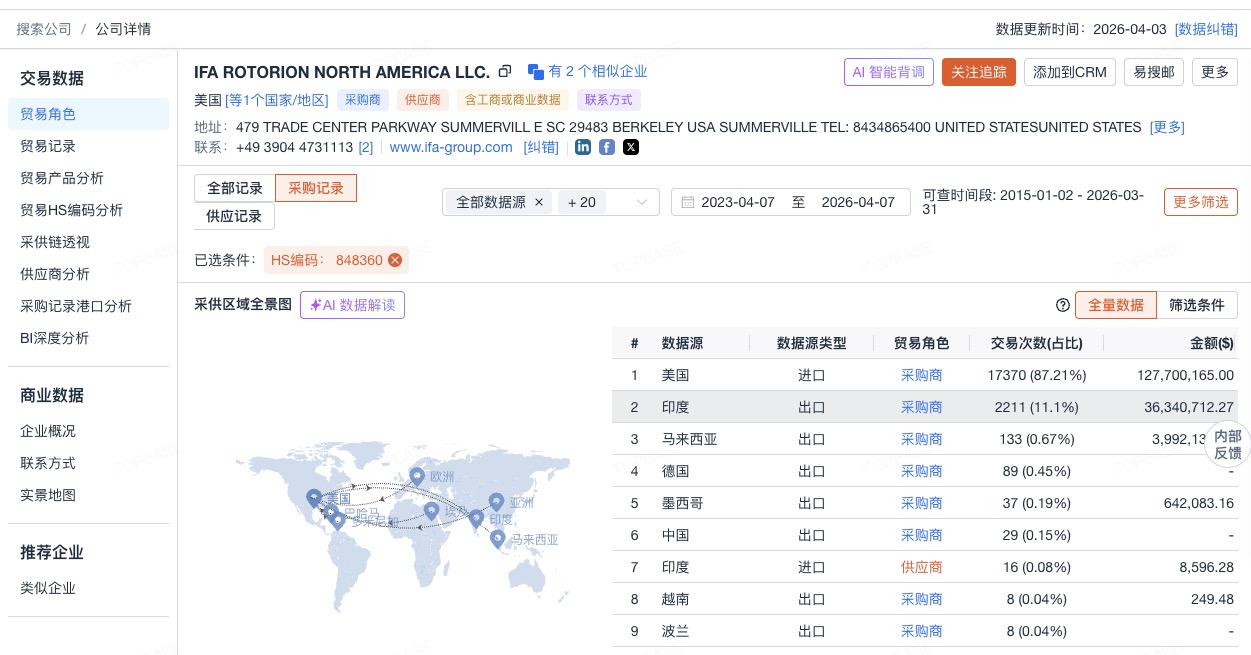The width and height of the screenshot is (1251, 655).
Task: Copy the company name via copy icon
Action: point(505,71)
